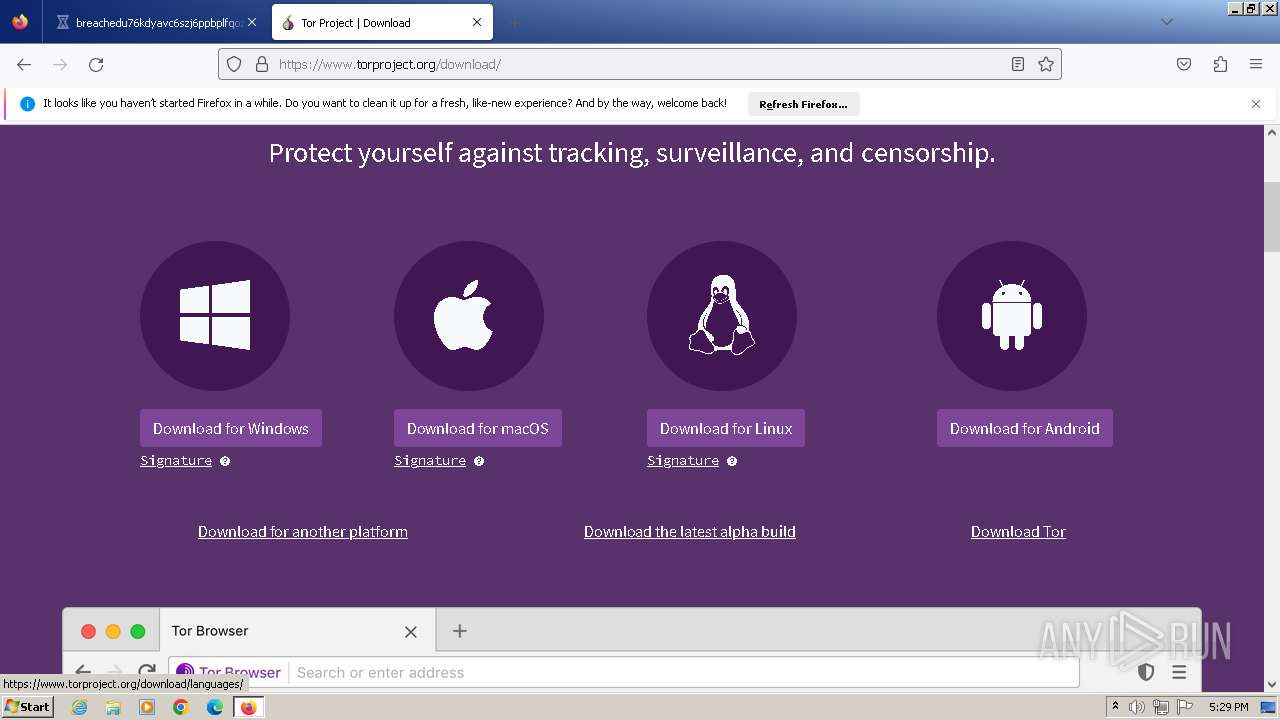This screenshot has width=1280, height=720.
Task: Open File Explorer from the taskbar
Action: click(x=113, y=707)
